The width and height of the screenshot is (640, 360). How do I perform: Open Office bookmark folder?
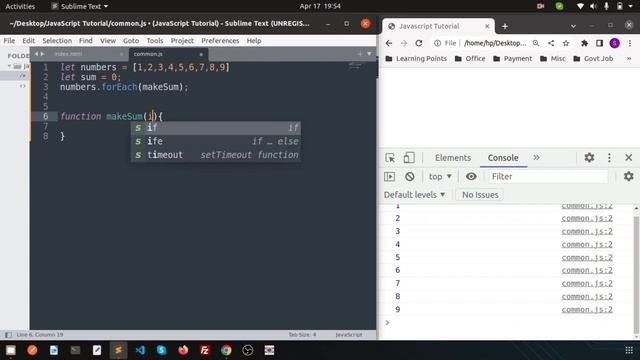470,59
